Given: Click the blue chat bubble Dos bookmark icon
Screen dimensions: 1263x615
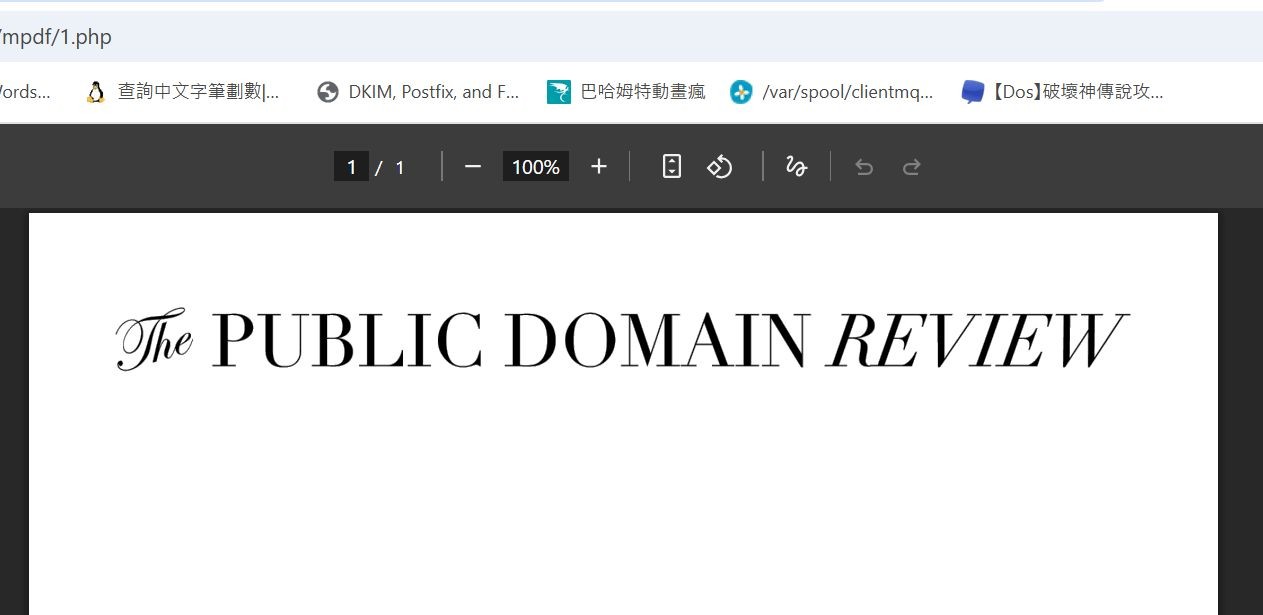Looking at the screenshot, I should [x=973, y=92].
